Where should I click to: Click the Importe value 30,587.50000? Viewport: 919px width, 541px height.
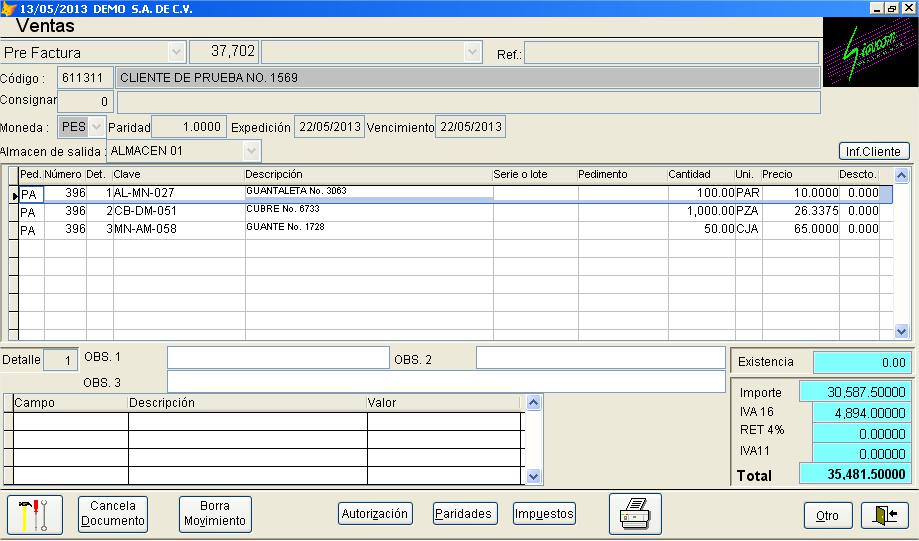(x=856, y=392)
